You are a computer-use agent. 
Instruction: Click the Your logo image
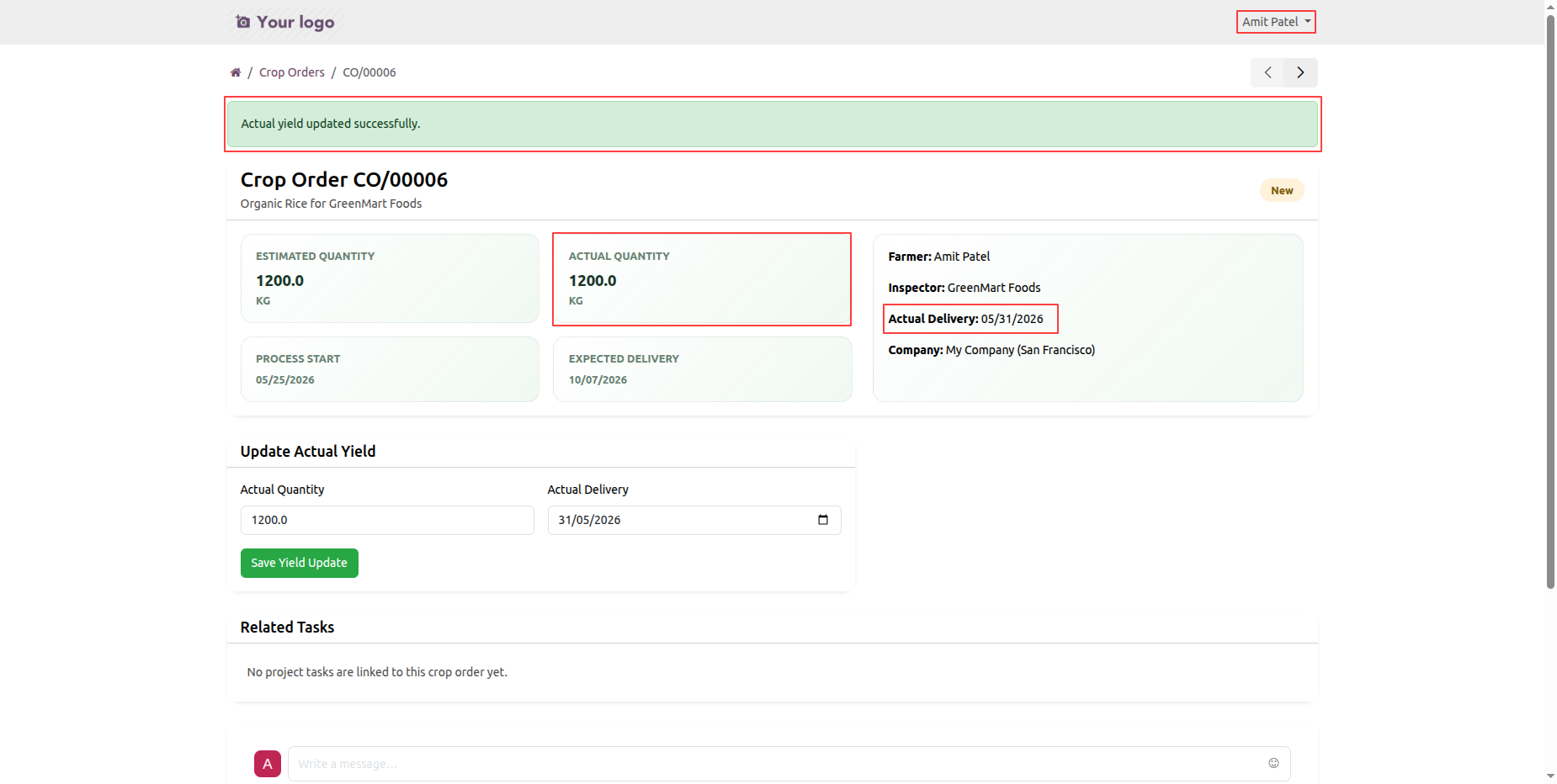pyautogui.click(x=285, y=22)
